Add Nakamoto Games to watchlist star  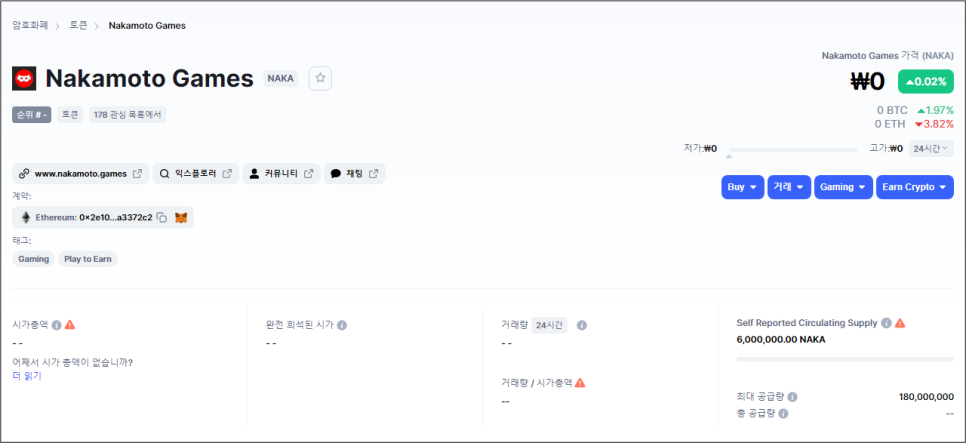point(319,78)
